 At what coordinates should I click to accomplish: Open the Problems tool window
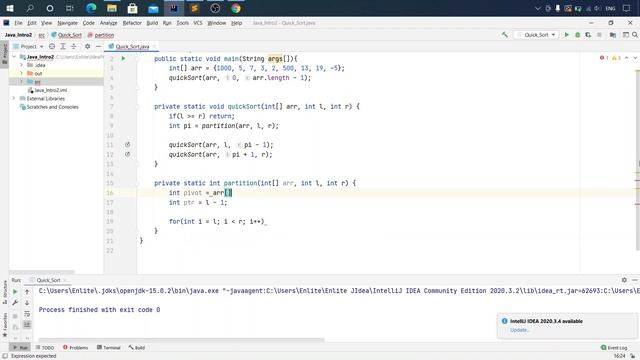76,348
